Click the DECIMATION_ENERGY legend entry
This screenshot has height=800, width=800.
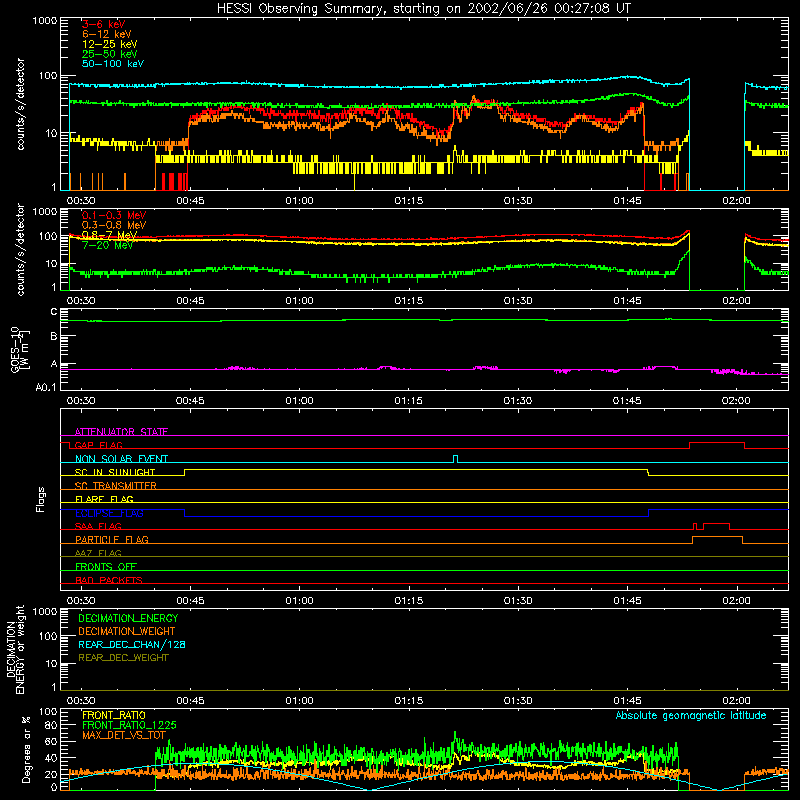pos(128,618)
